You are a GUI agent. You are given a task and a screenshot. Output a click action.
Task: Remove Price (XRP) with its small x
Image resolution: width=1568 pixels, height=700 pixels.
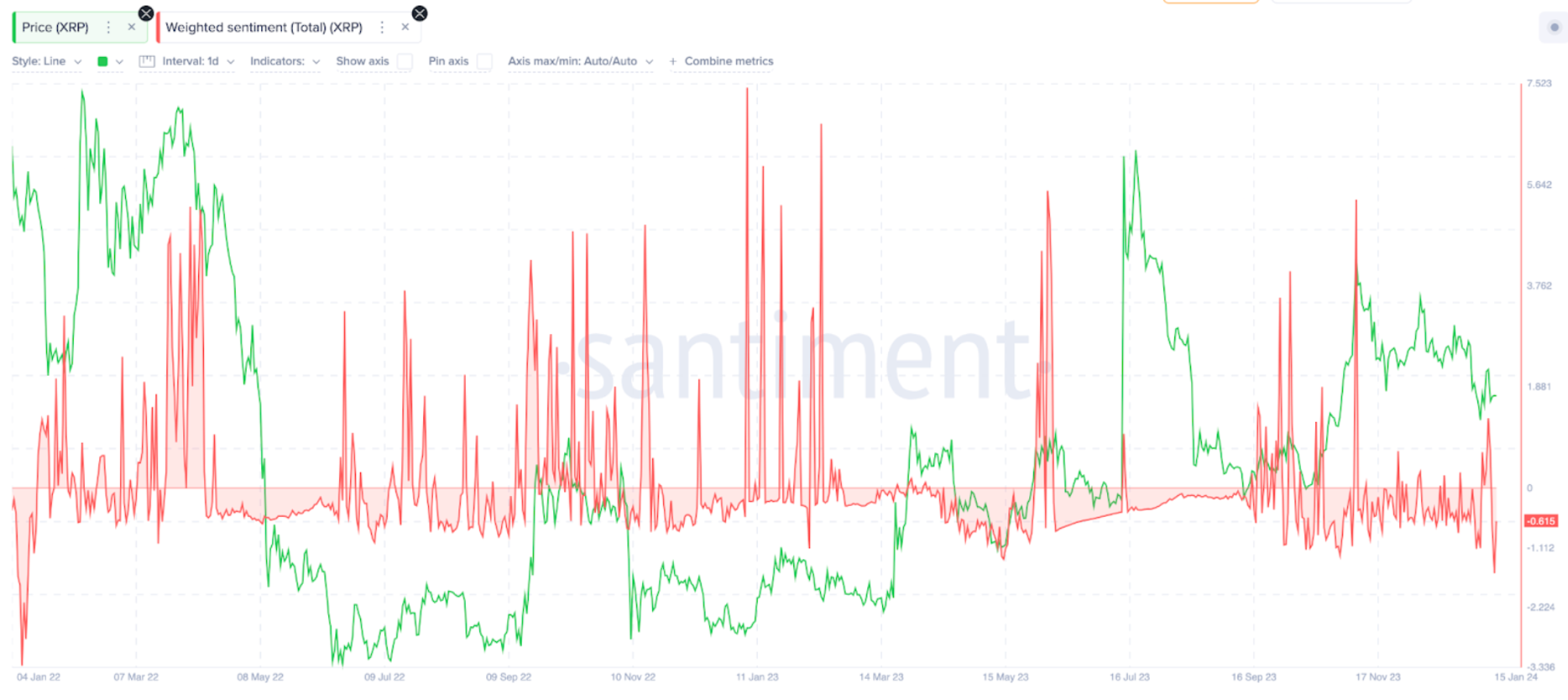[x=132, y=28]
